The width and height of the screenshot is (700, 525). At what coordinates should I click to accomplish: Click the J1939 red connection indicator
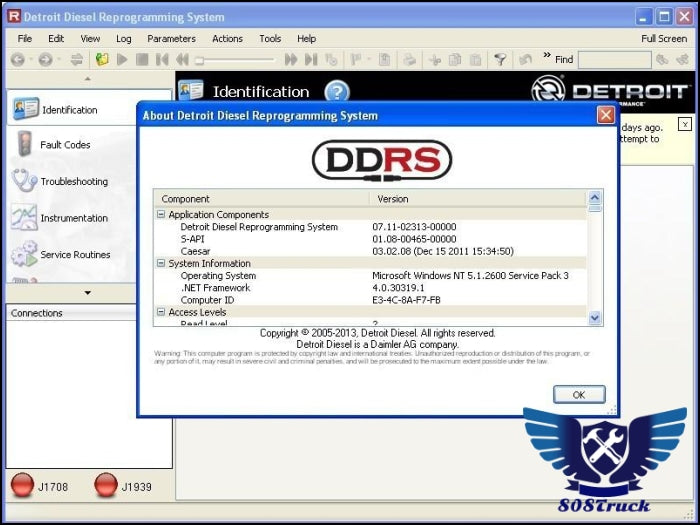click(106, 486)
